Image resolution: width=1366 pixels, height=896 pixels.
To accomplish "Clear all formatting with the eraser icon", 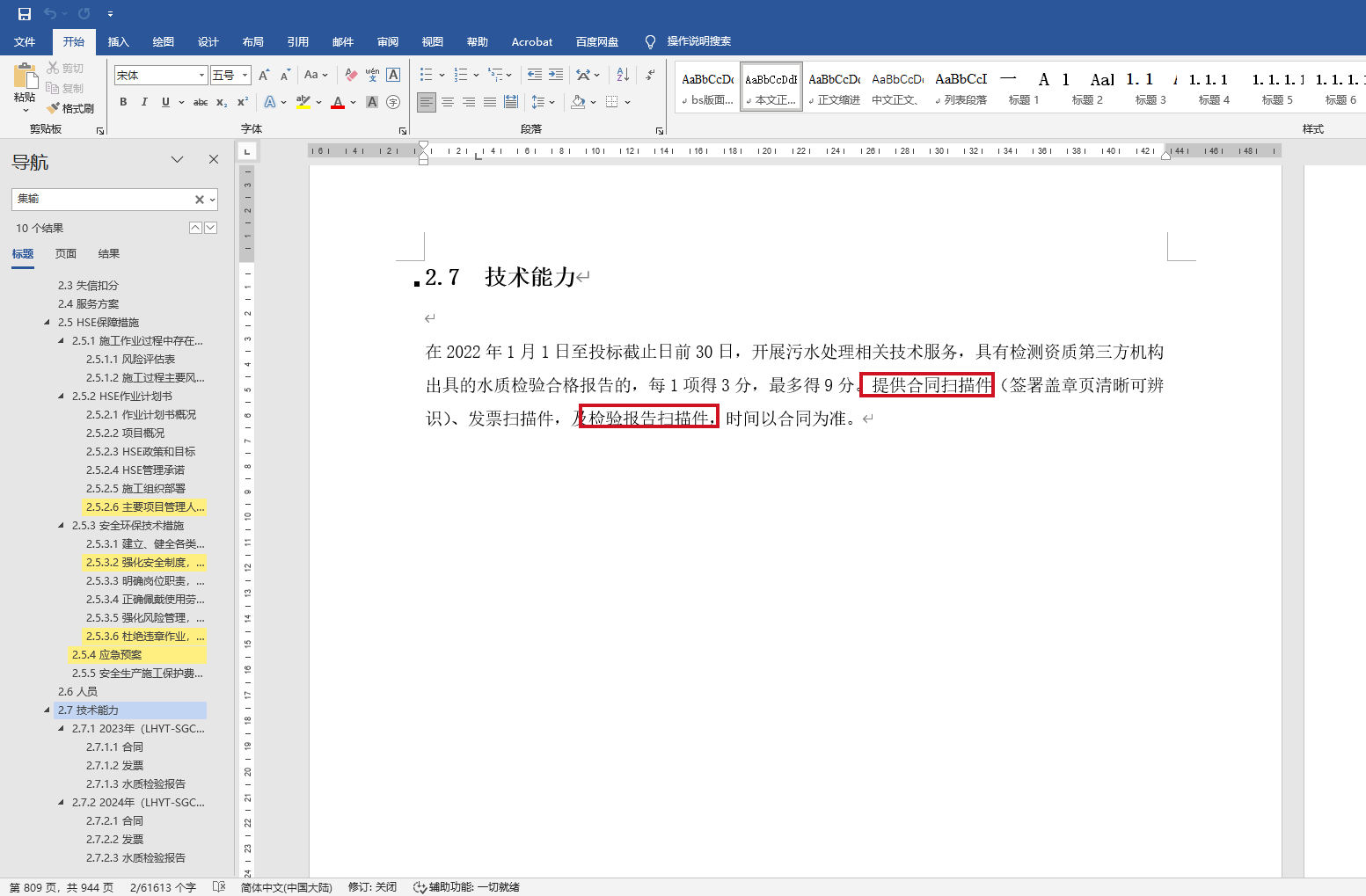I will pos(351,75).
